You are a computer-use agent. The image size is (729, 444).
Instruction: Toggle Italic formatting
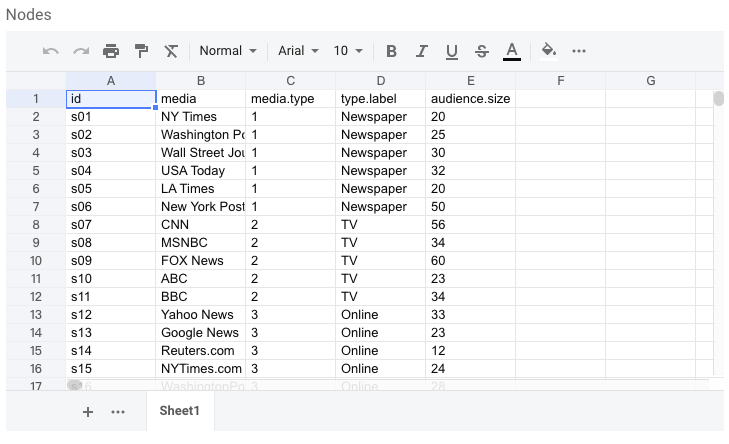(x=421, y=51)
